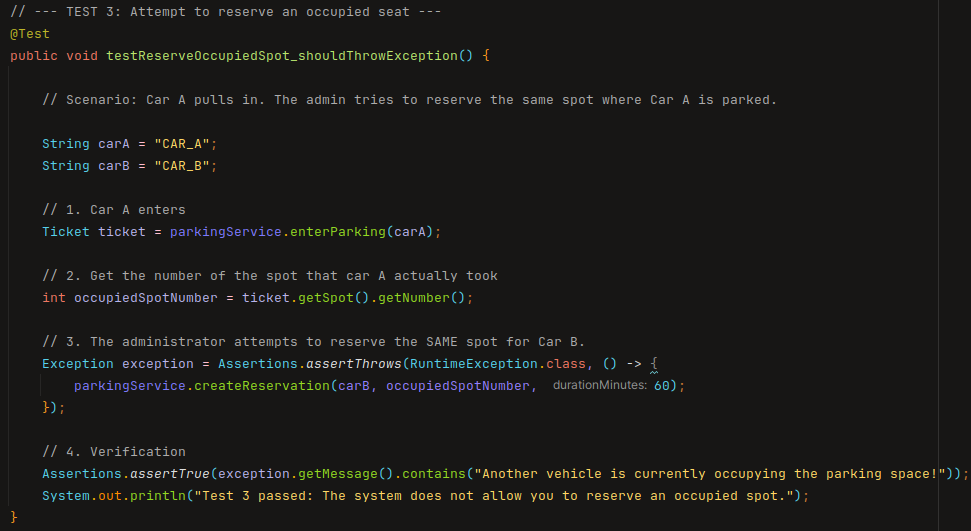Click the getSpot() method call

334,298
